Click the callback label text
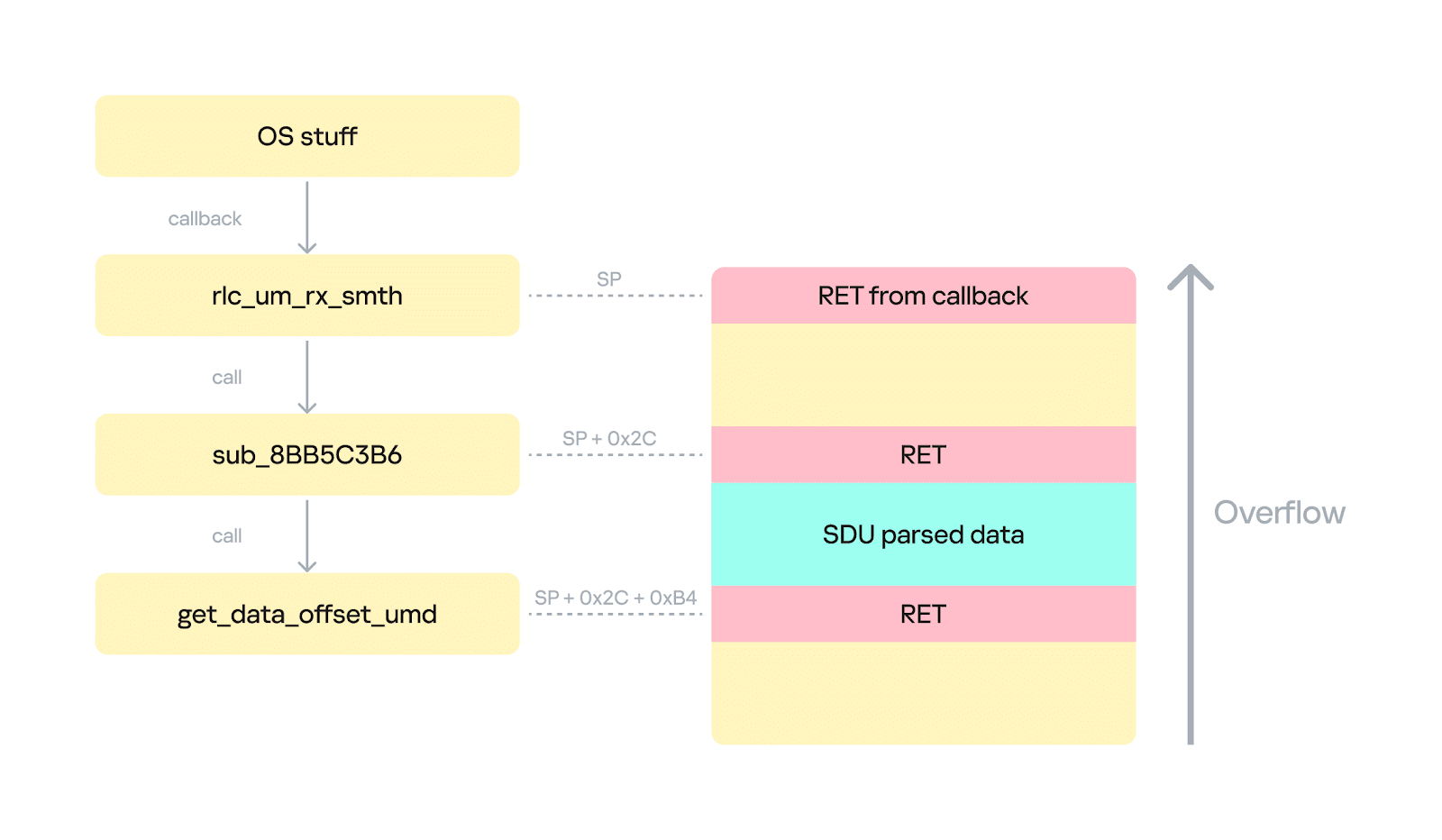The width and height of the screenshot is (1442, 840). 205,219
